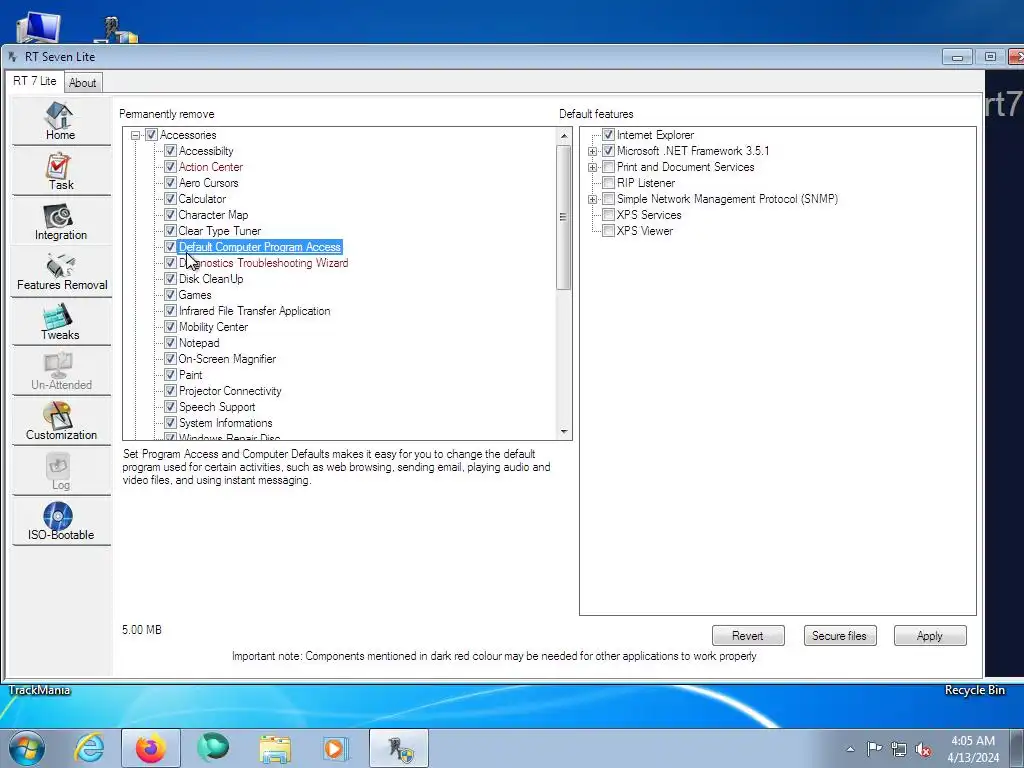The height and width of the screenshot is (768, 1024).
Task: Open network tray icon
Action: tap(899, 749)
